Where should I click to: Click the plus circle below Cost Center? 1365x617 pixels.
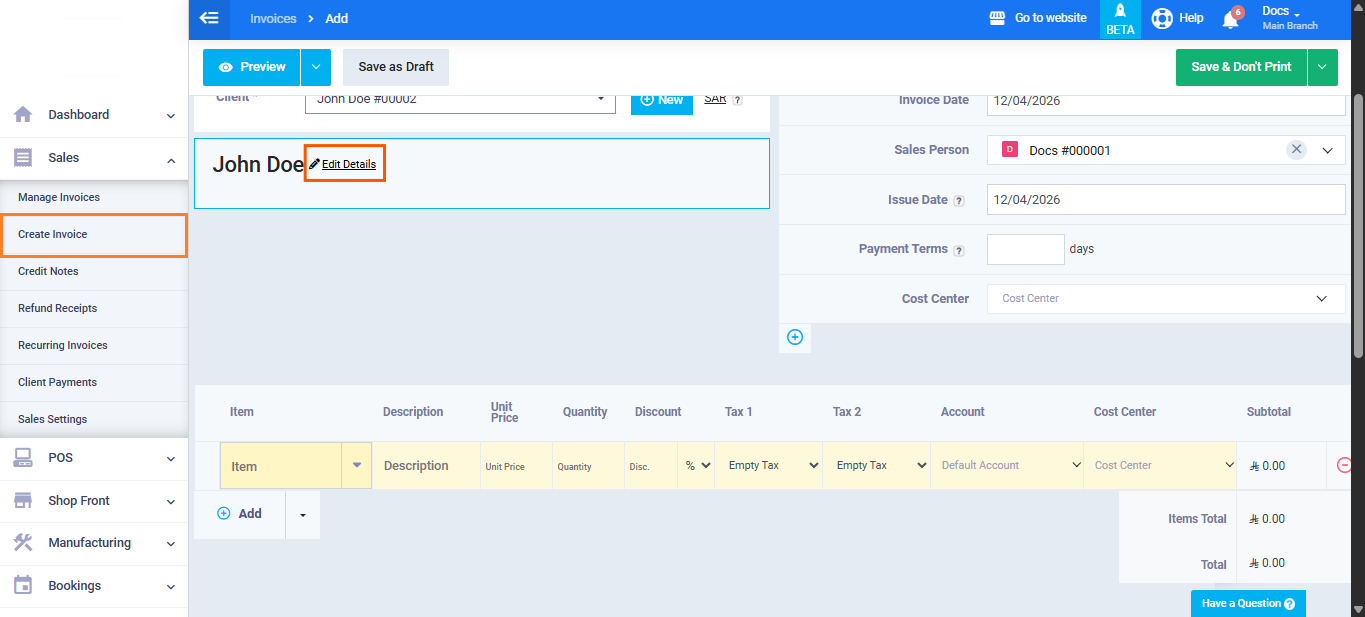coord(795,338)
